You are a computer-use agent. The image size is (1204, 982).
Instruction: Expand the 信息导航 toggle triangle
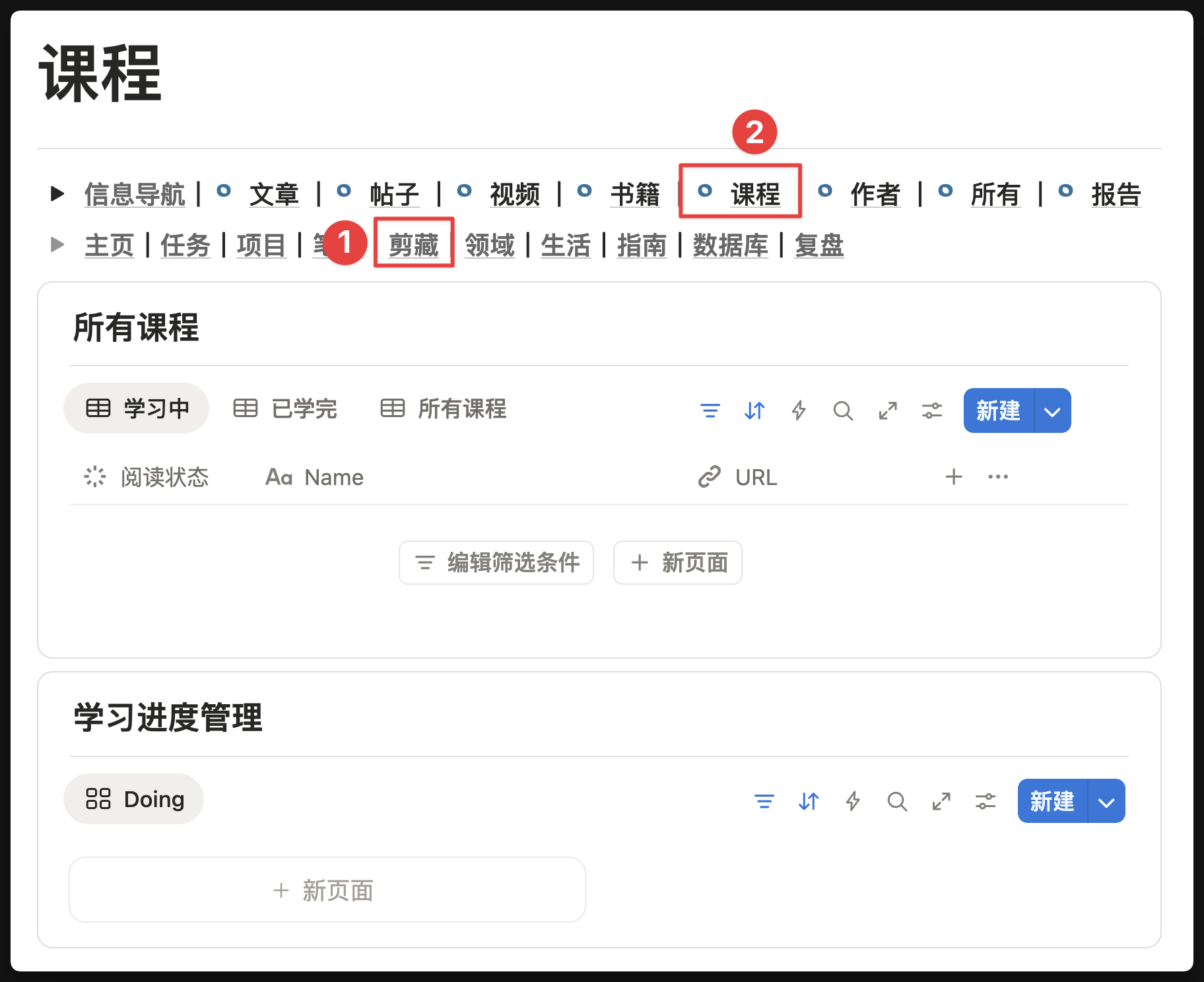57,194
